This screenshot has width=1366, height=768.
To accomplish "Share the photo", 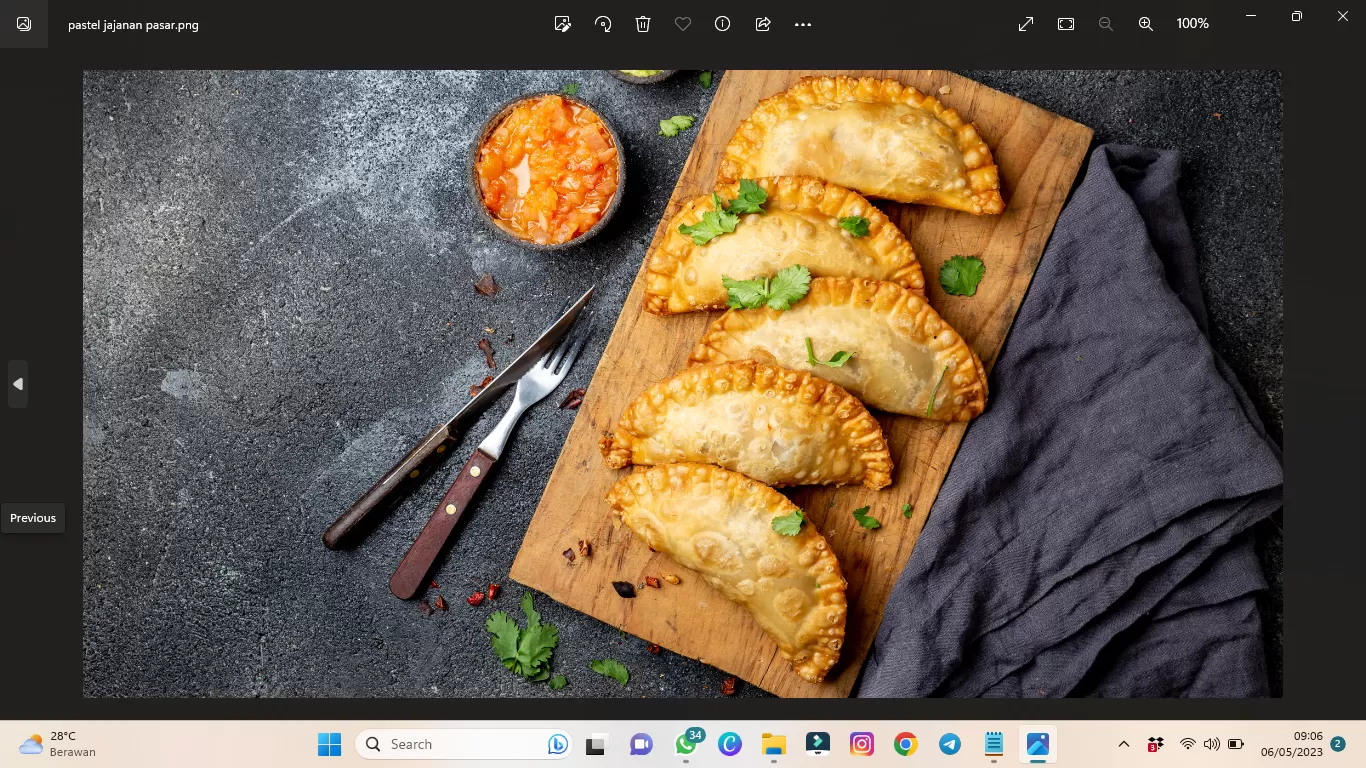I will [x=762, y=24].
